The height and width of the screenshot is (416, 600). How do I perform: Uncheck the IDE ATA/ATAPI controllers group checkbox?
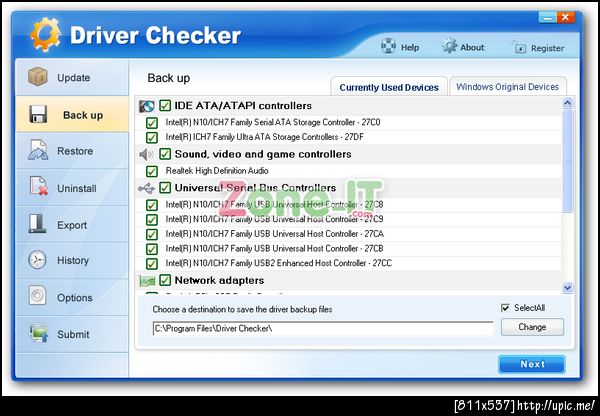click(165, 106)
